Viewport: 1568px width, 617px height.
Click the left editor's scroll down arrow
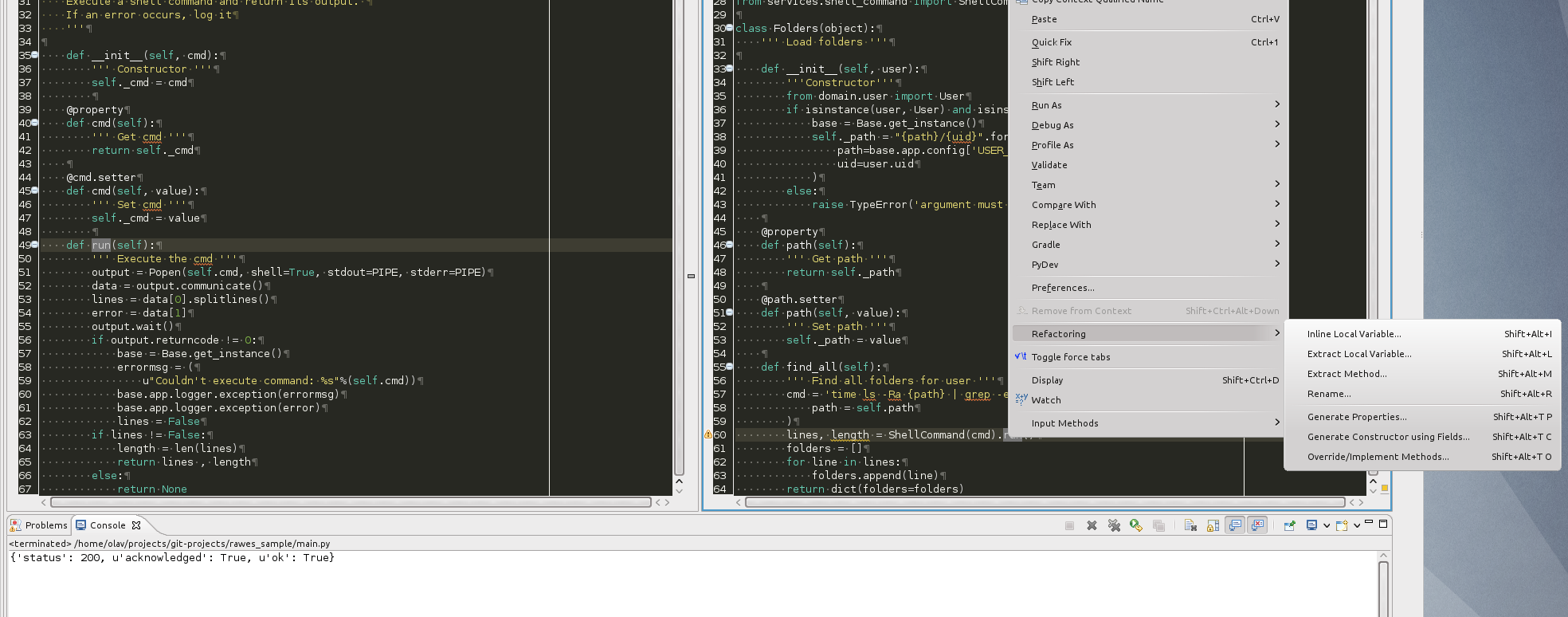coord(679,492)
